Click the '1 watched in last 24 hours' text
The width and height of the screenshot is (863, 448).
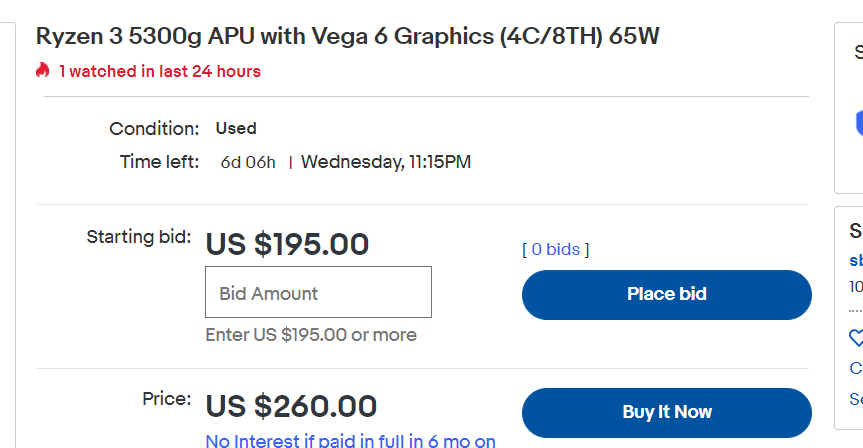[x=159, y=71]
